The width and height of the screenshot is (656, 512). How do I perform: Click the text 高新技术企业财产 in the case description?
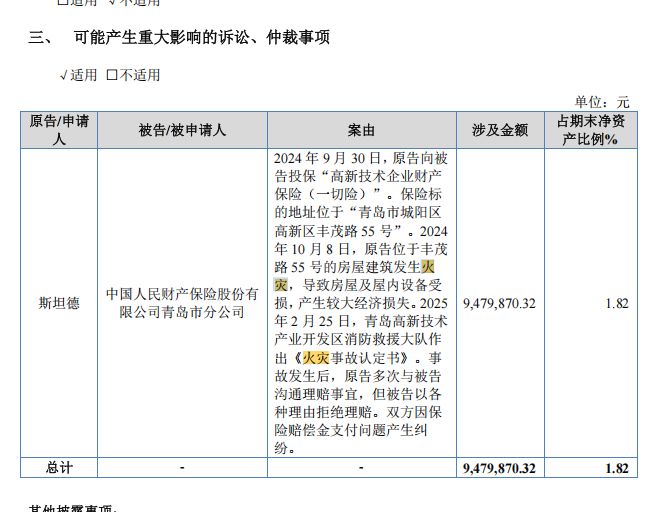[386, 177]
